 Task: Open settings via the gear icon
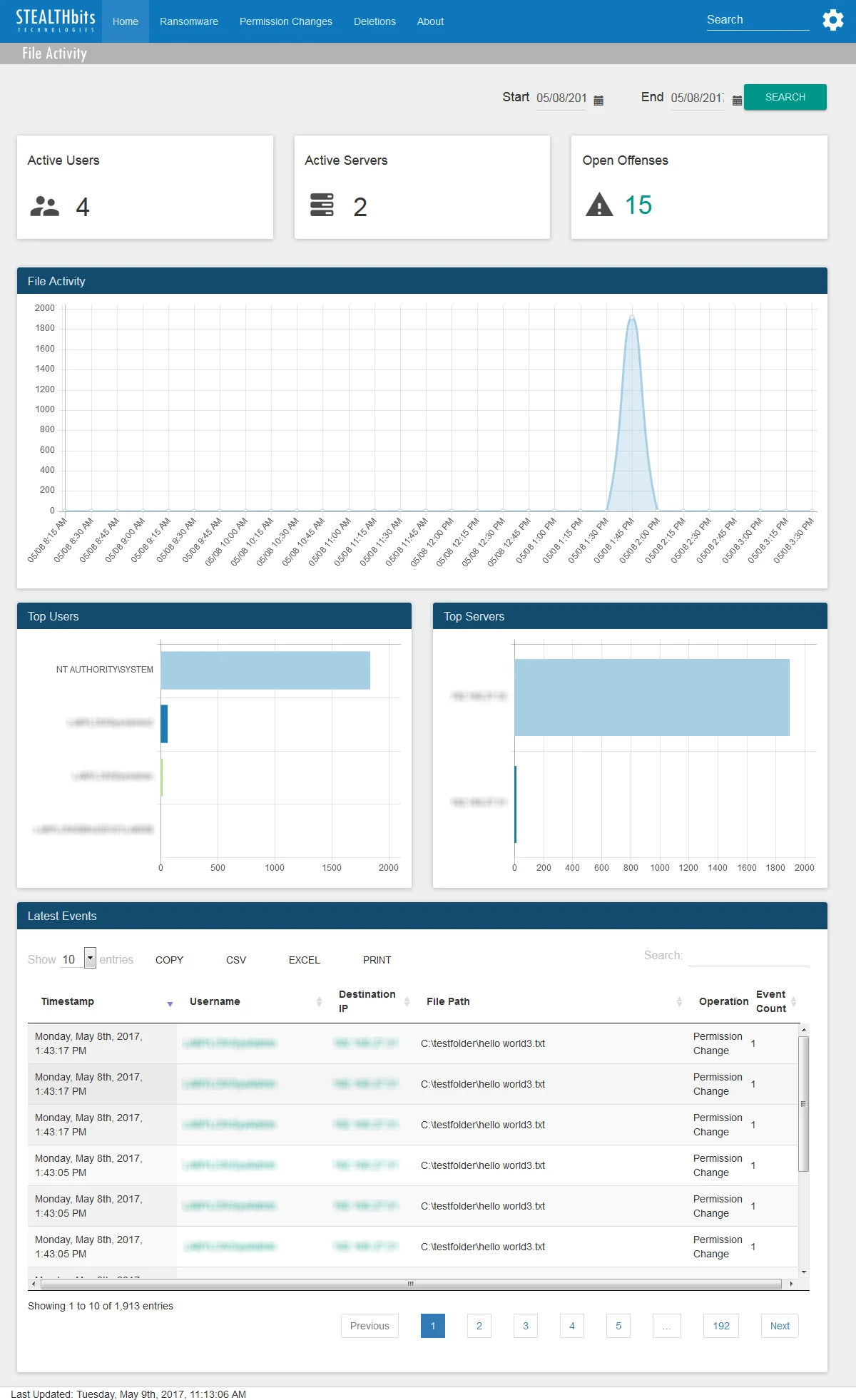[x=832, y=20]
